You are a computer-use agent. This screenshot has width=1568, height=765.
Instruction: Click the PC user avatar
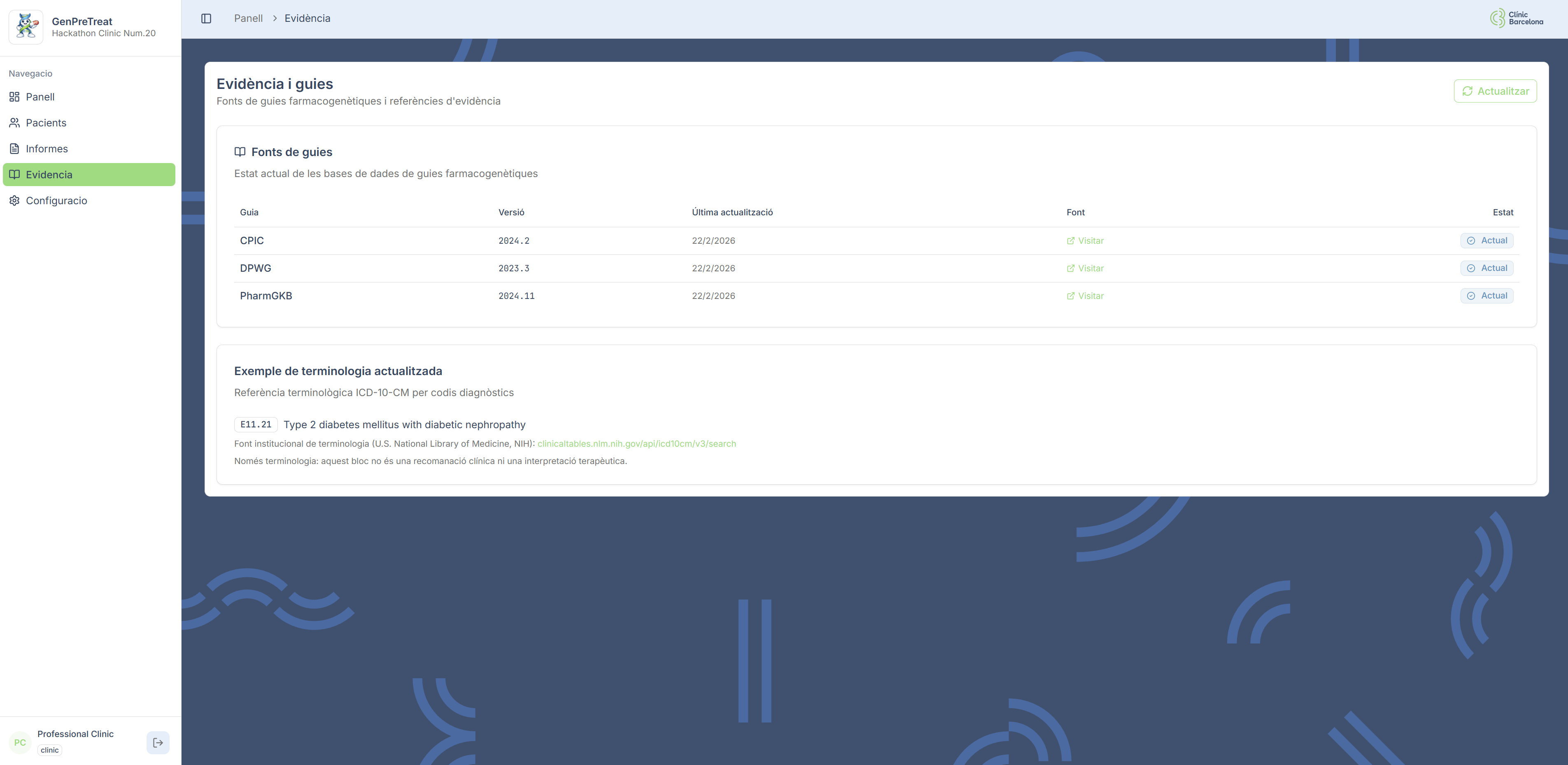pos(20,742)
